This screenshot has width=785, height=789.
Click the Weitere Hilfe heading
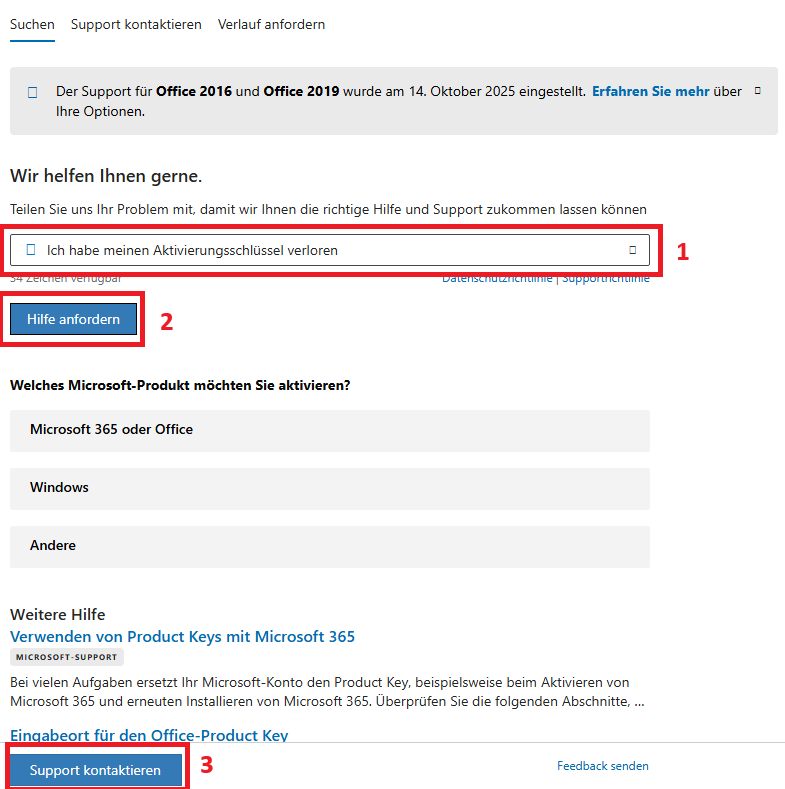tap(57, 614)
